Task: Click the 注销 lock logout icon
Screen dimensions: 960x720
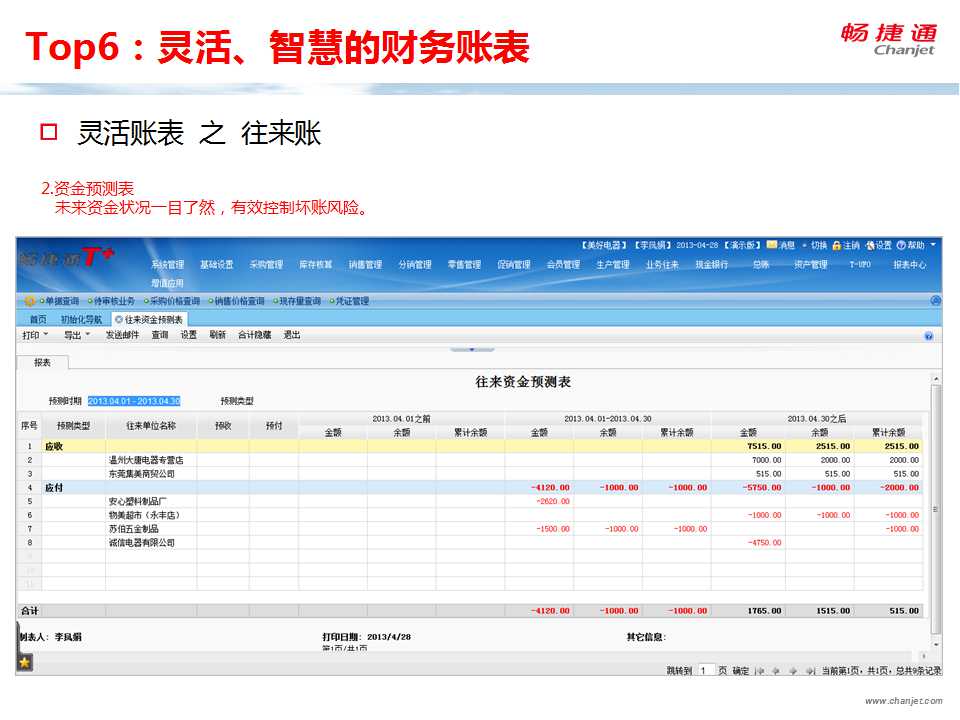Action: (x=838, y=245)
